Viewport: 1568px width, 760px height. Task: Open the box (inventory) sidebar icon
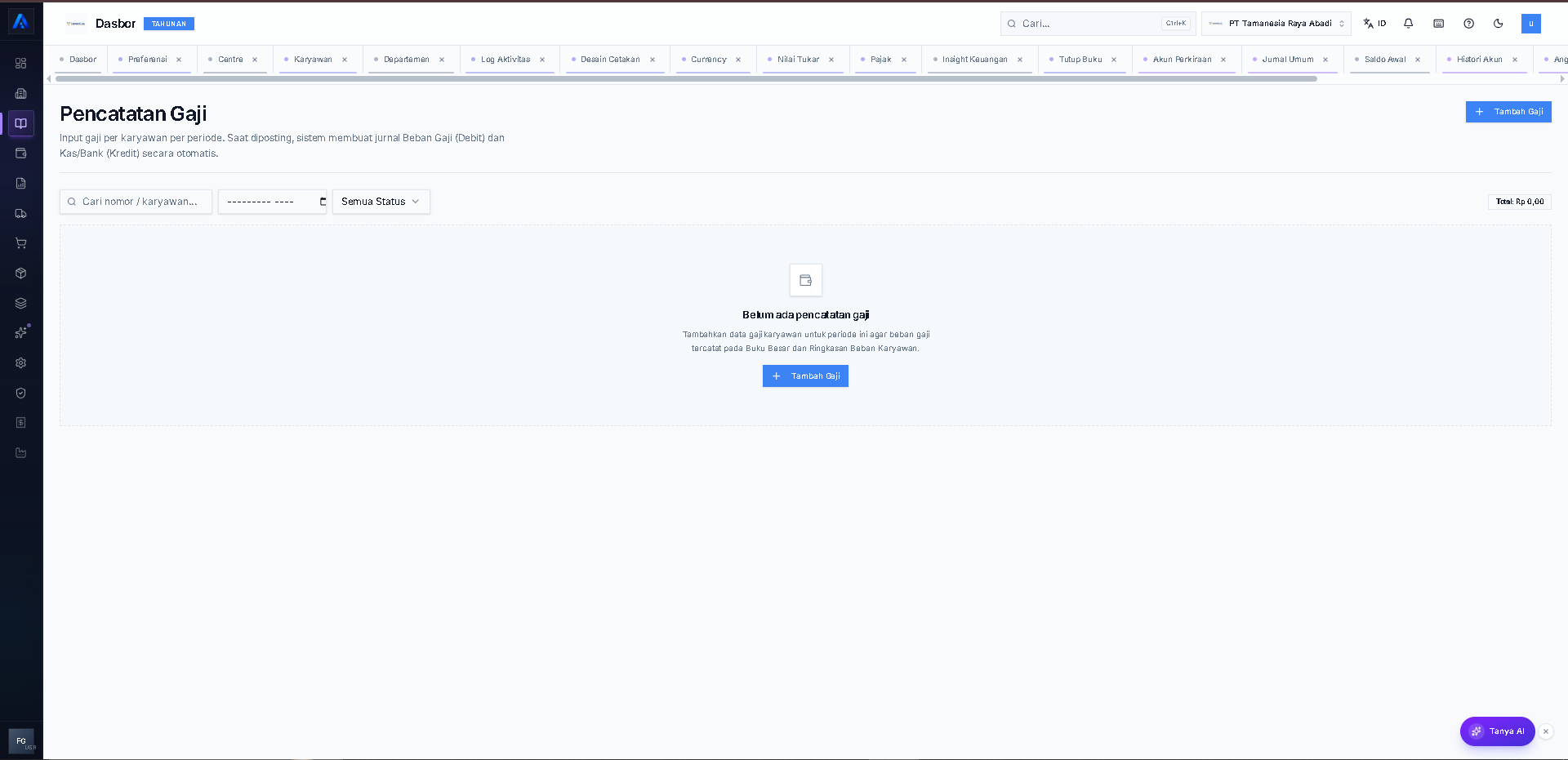(21, 273)
